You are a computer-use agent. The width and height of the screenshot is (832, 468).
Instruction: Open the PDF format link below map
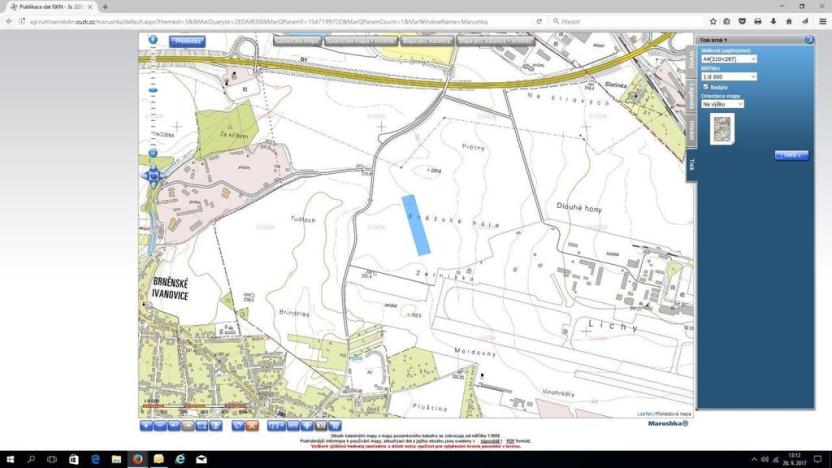coord(510,441)
